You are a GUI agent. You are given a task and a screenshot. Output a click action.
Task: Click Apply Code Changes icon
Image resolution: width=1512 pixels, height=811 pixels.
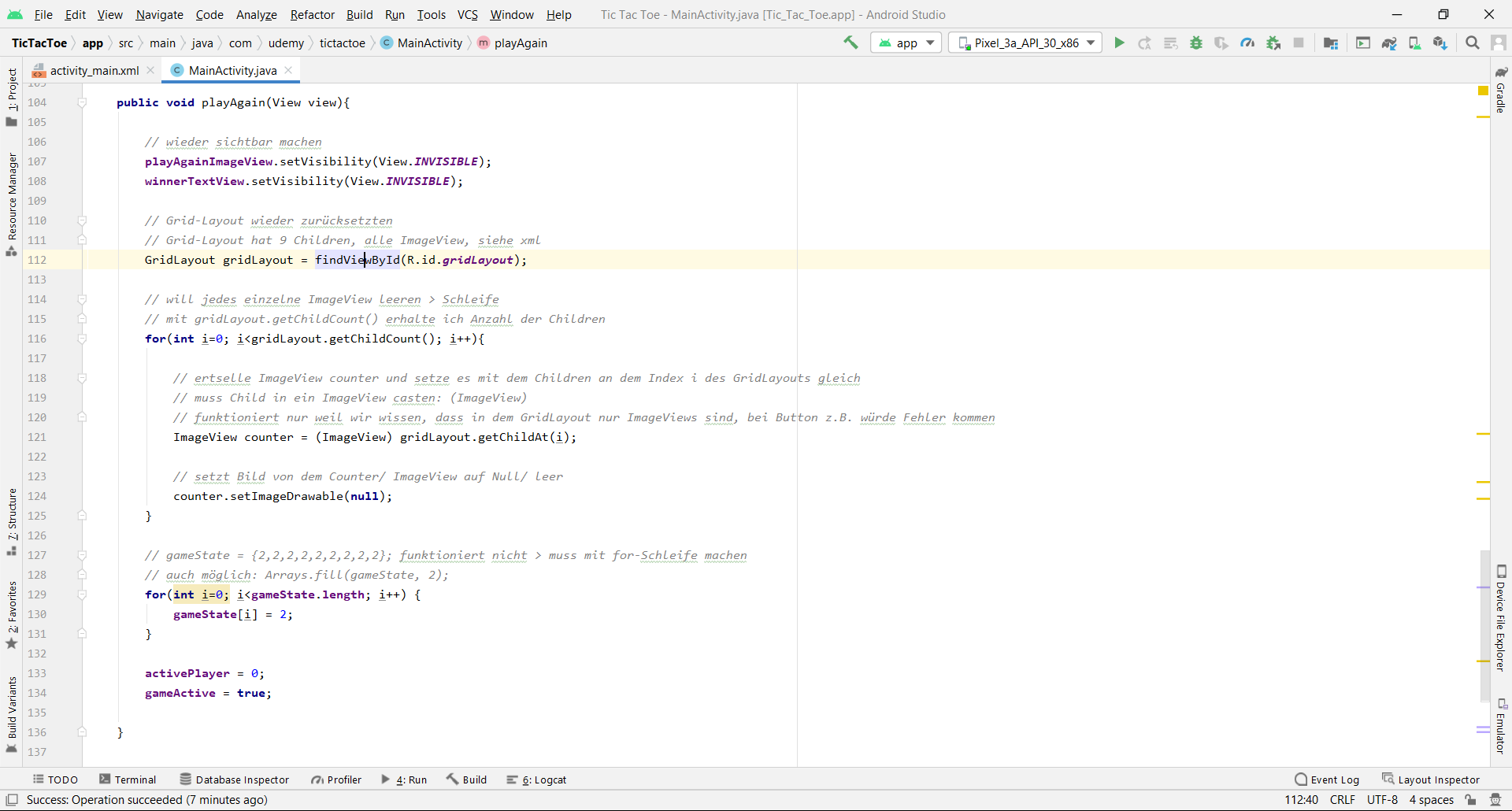click(1170, 43)
